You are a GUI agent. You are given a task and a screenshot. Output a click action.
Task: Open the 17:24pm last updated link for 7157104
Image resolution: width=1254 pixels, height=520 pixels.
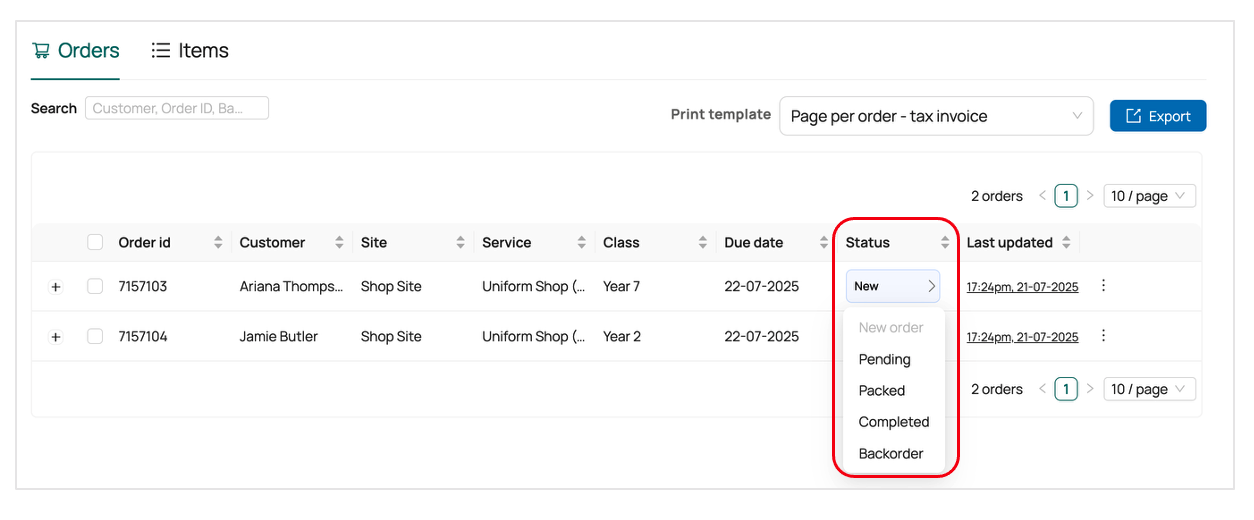(1022, 337)
